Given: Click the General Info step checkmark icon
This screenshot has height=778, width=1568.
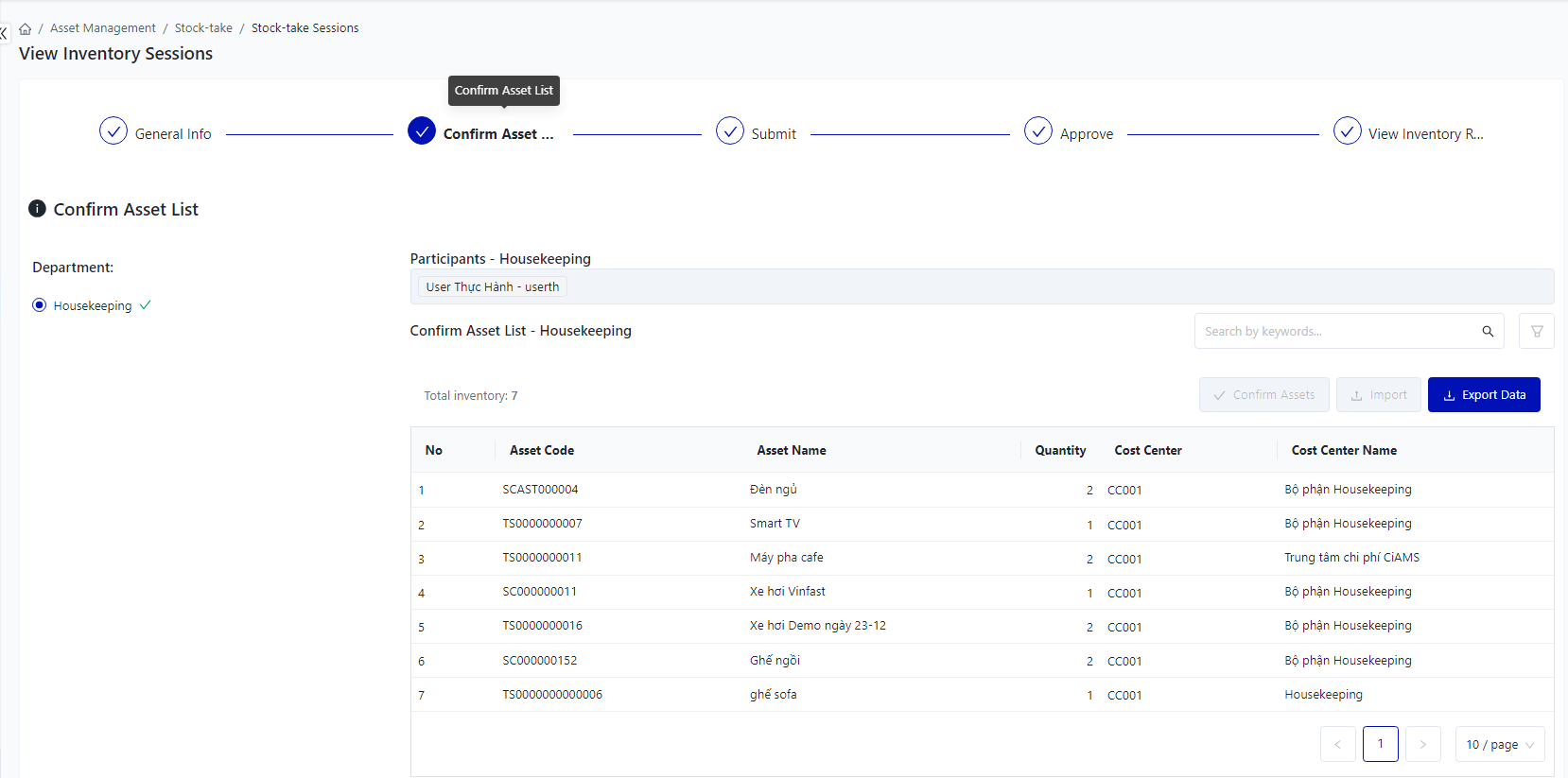Looking at the screenshot, I should coord(113,130).
